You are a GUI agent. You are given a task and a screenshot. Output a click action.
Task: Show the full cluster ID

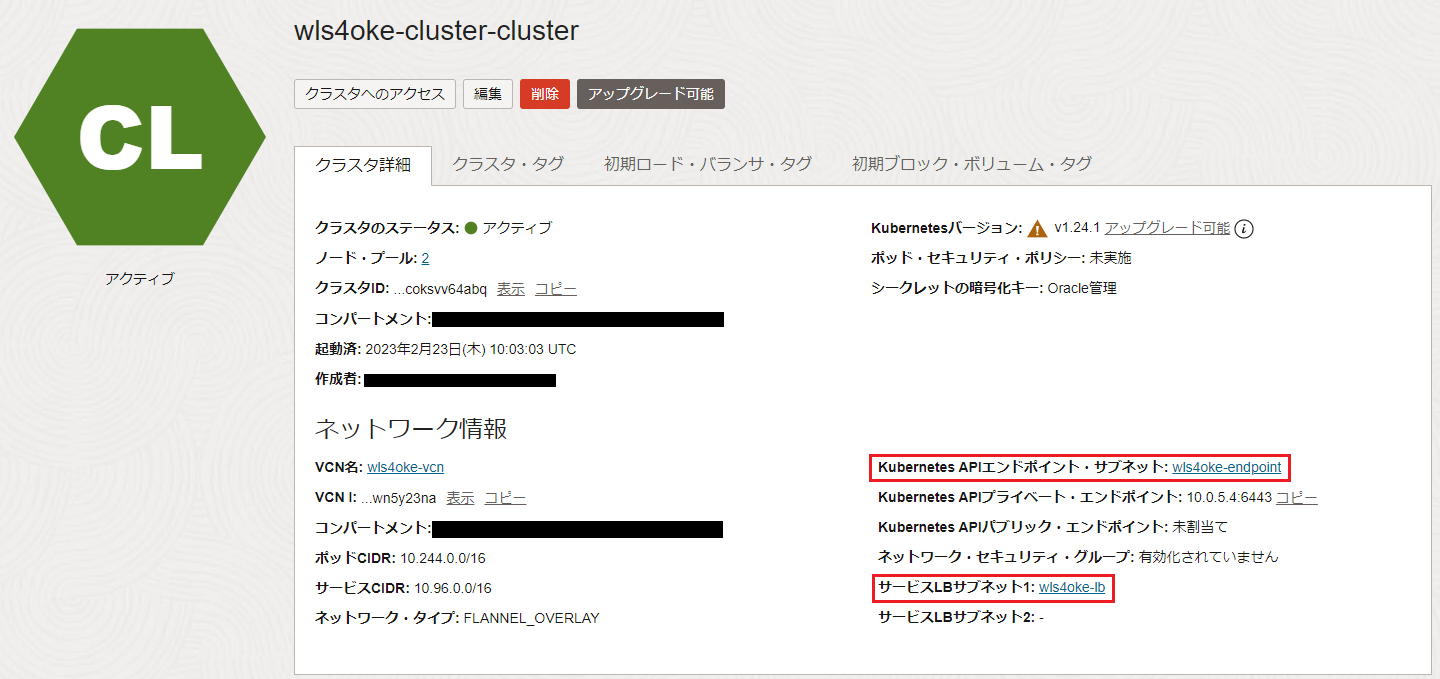coord(510,289)
